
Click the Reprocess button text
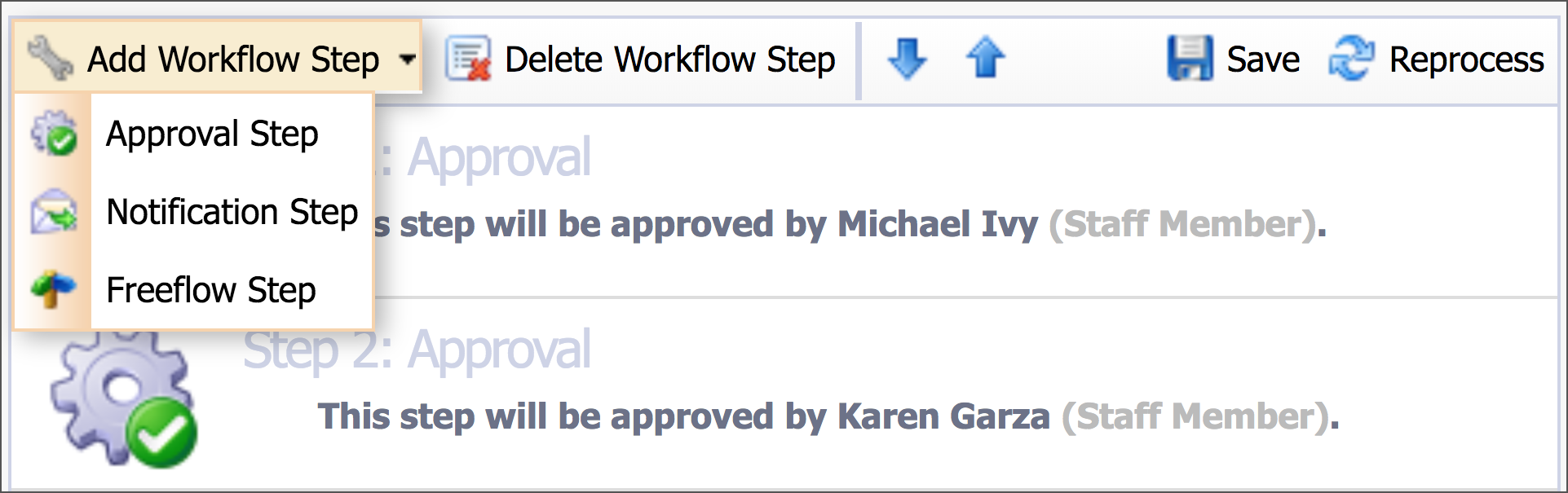point(1466,59)
